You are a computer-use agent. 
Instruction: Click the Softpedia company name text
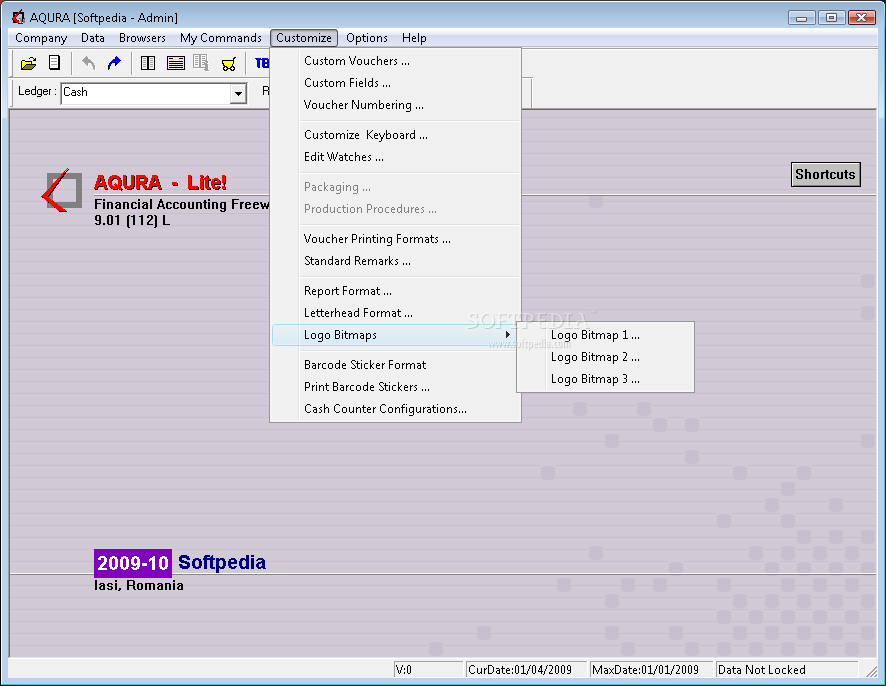tap(222, 562)
